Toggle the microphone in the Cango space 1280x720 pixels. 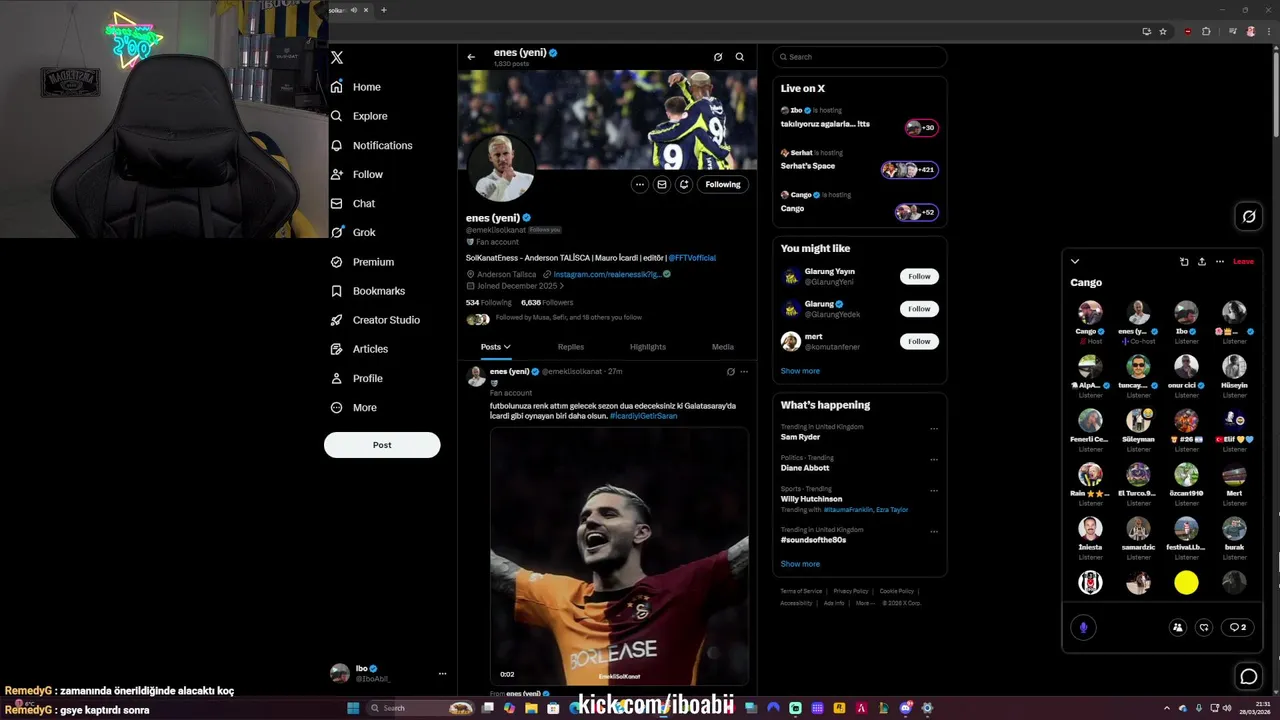[1083, 627]
